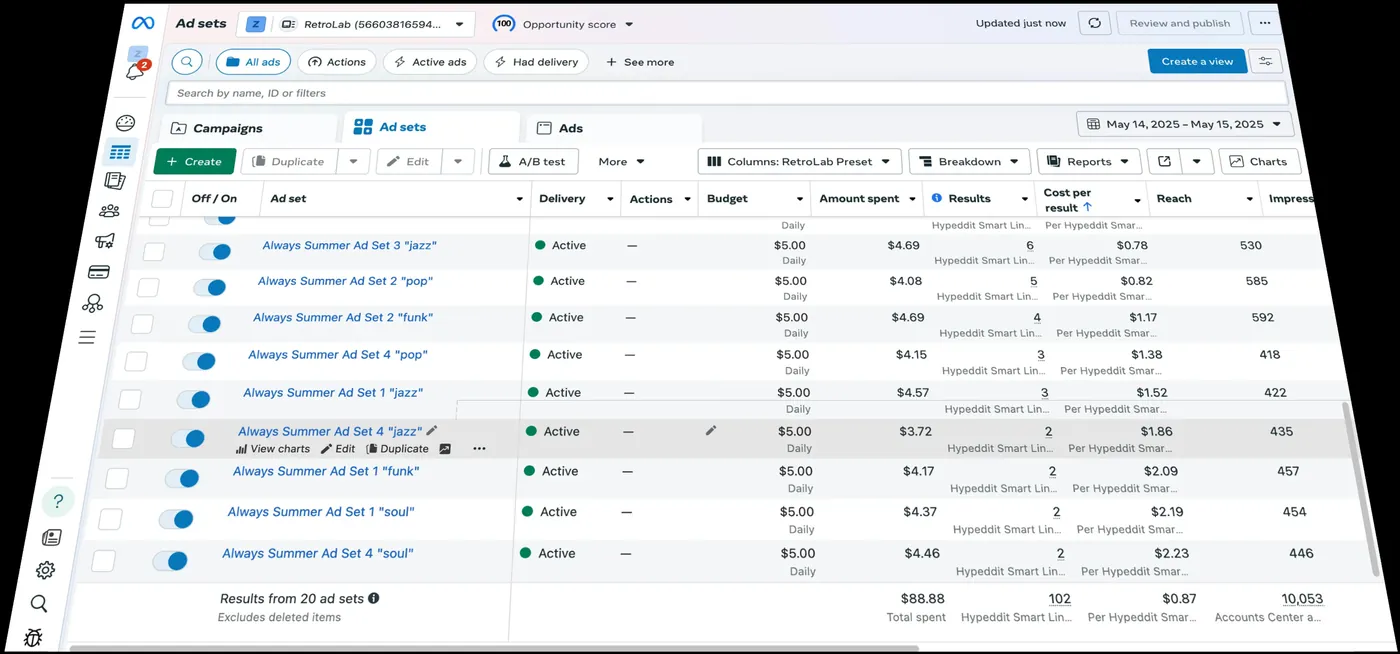Tick the select-all header checkbox
The image size is (1400, 654).
(162, 199)
